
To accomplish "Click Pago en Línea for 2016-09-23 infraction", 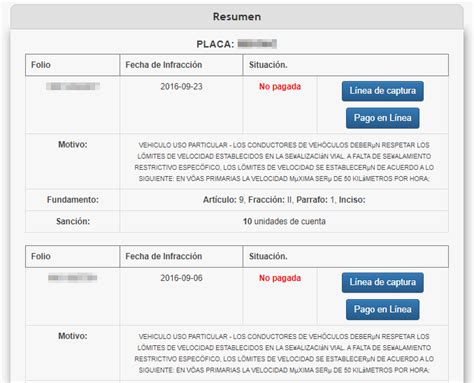I will pyautogui.click(x=382, y=118).
